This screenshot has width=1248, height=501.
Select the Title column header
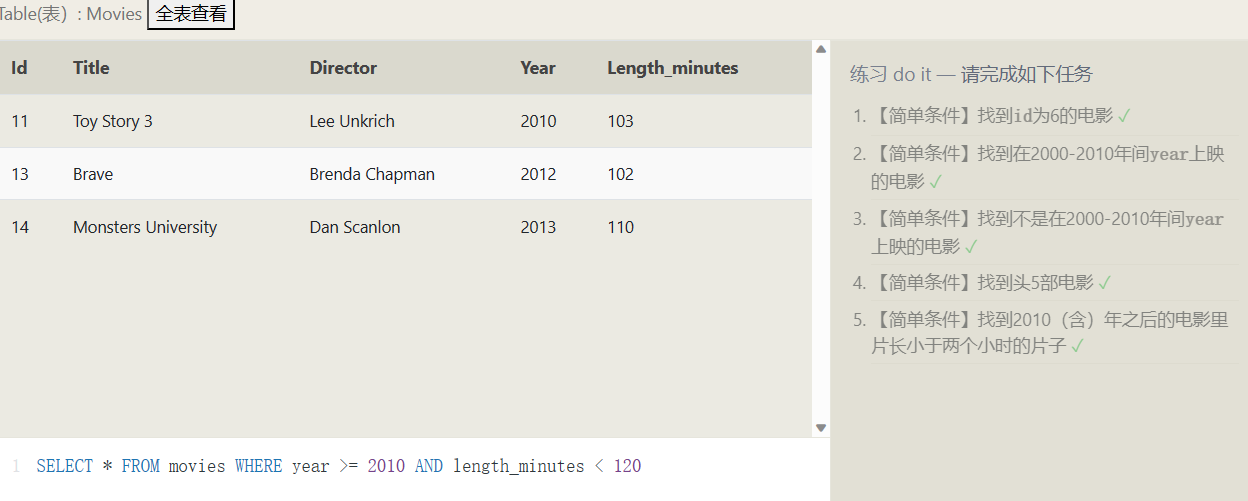tap(91, 68)
